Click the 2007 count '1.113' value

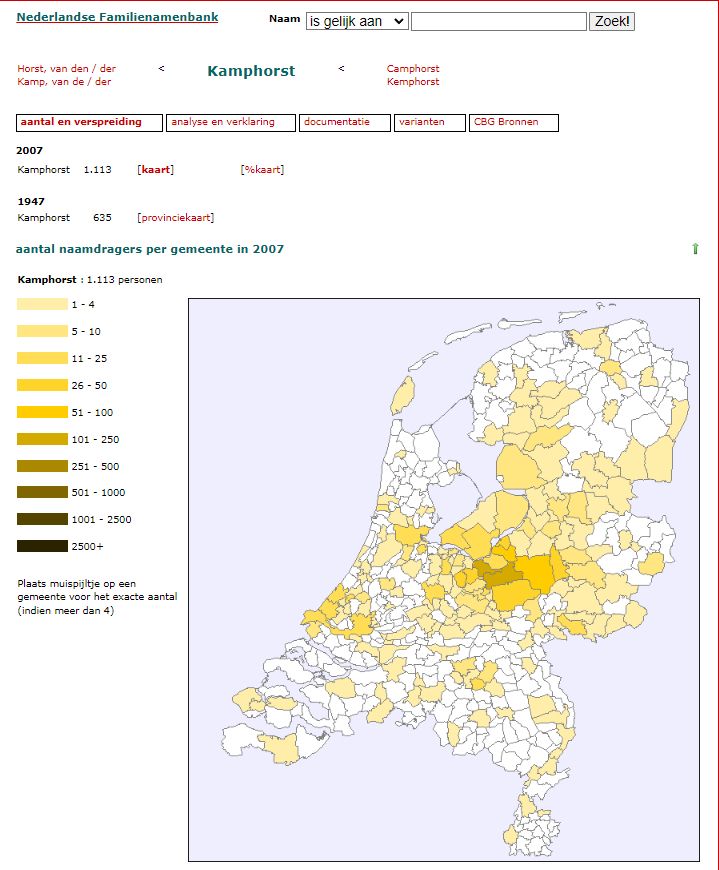(x=98, y=170)
